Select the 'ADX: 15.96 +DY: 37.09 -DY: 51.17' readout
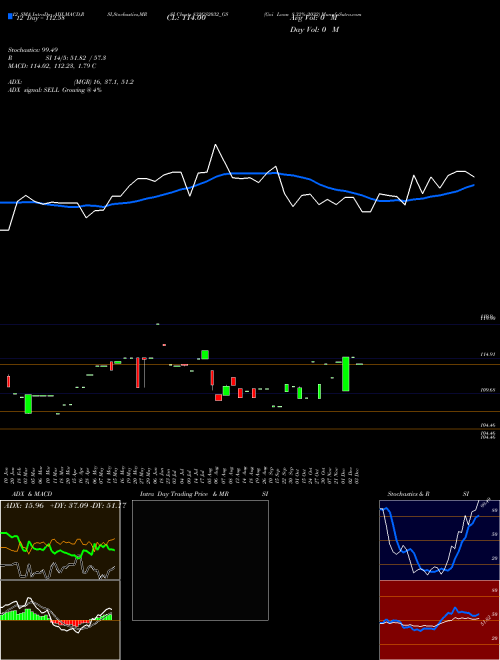Screen dimensions: 500x660 [65, 505]
